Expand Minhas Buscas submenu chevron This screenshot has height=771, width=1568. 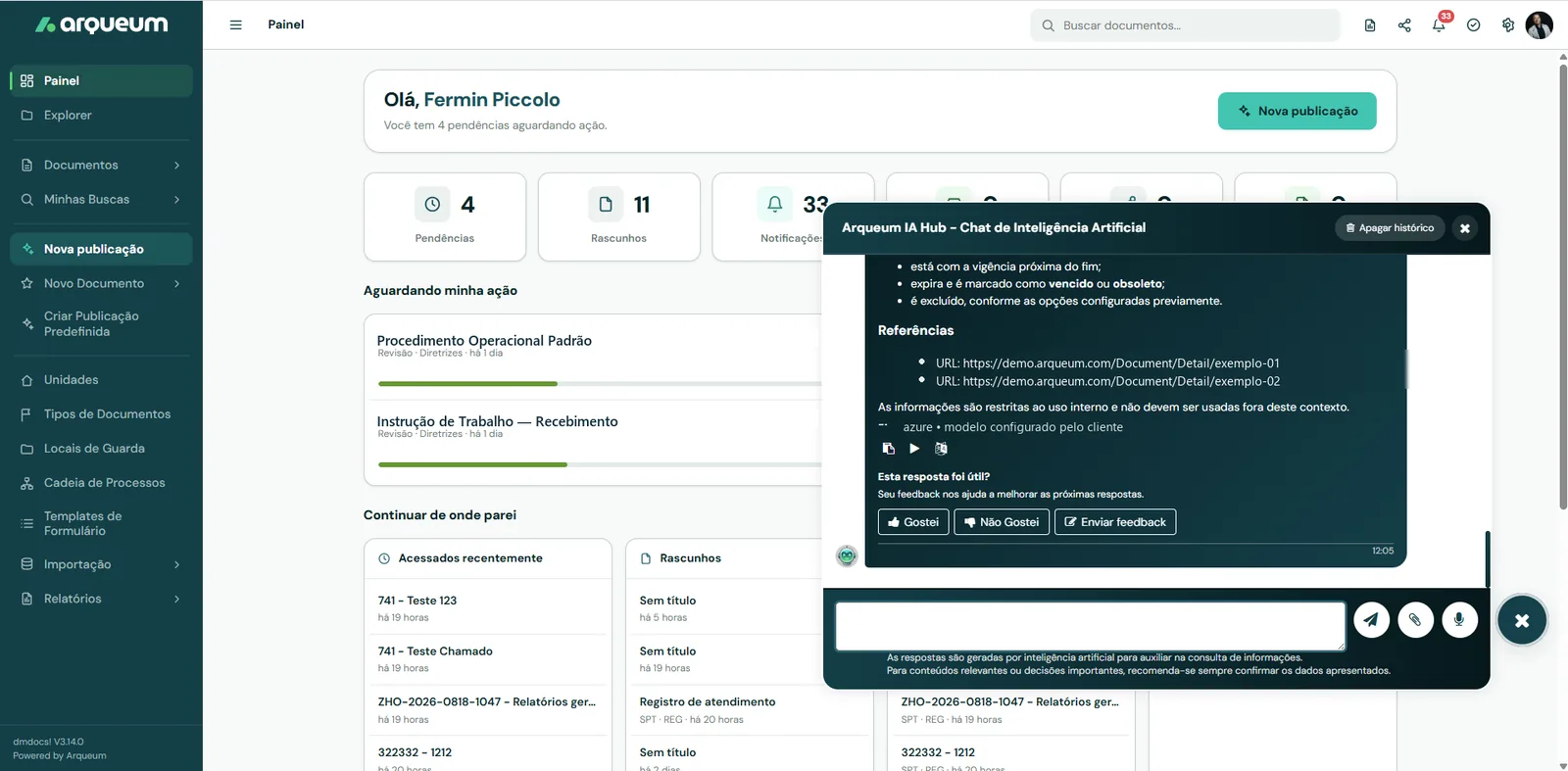point(176,199)
